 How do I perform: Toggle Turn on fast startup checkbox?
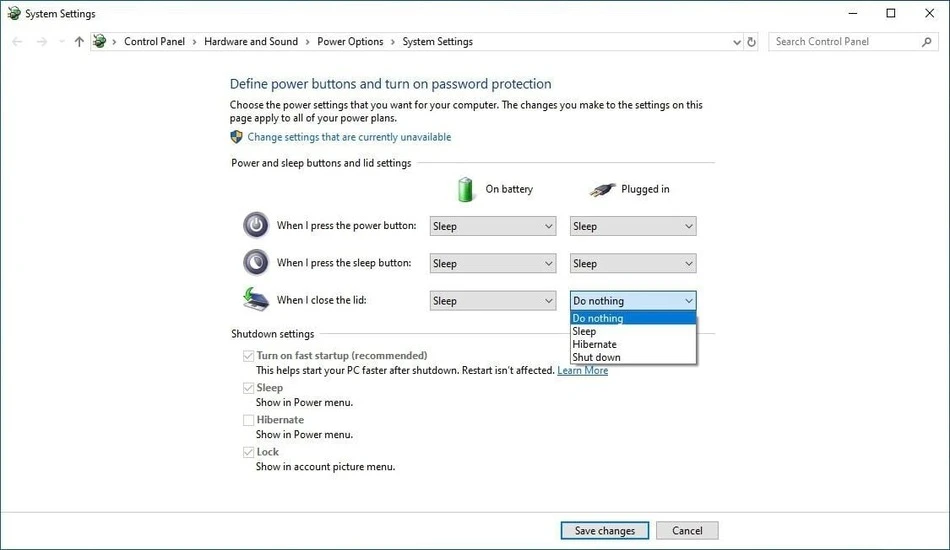[248, 356]
